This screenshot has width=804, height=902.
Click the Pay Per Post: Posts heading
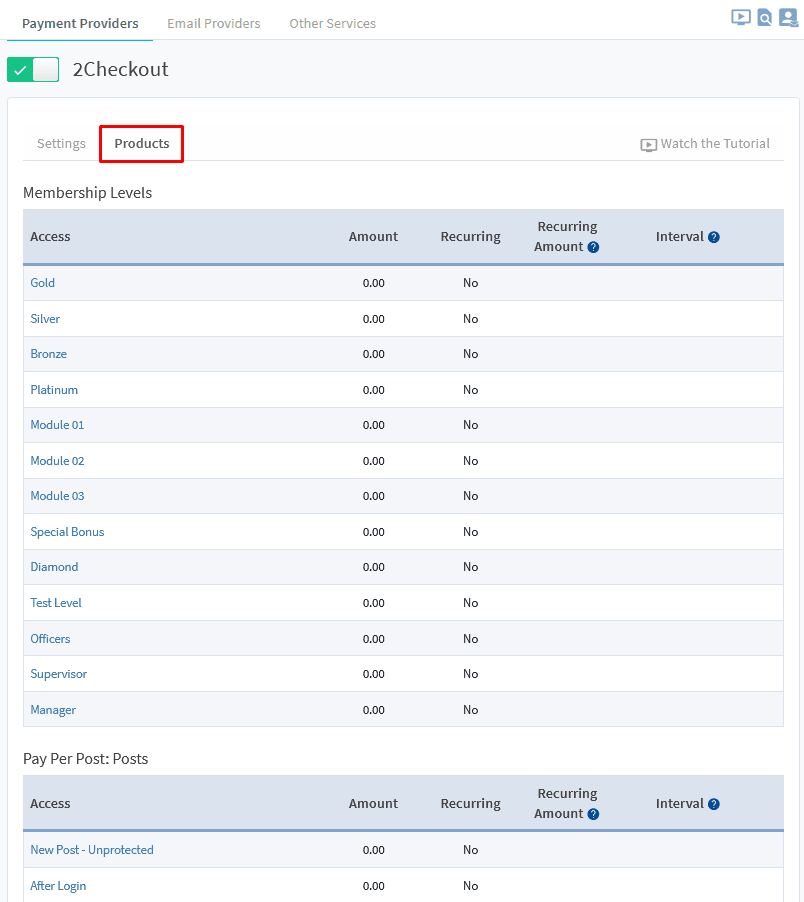(86, 759)
